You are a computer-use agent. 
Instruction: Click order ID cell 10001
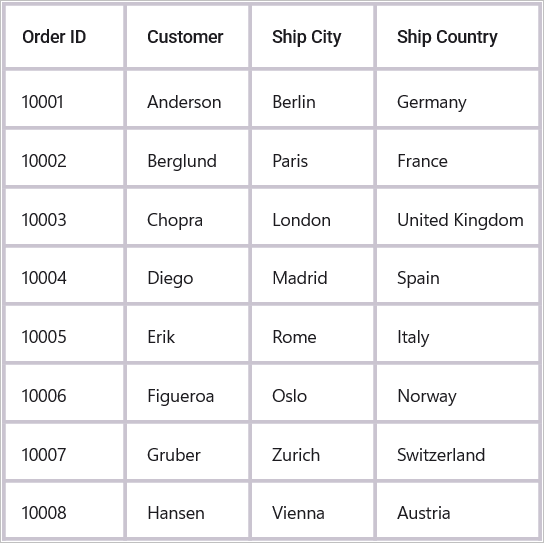coord(65,99)
